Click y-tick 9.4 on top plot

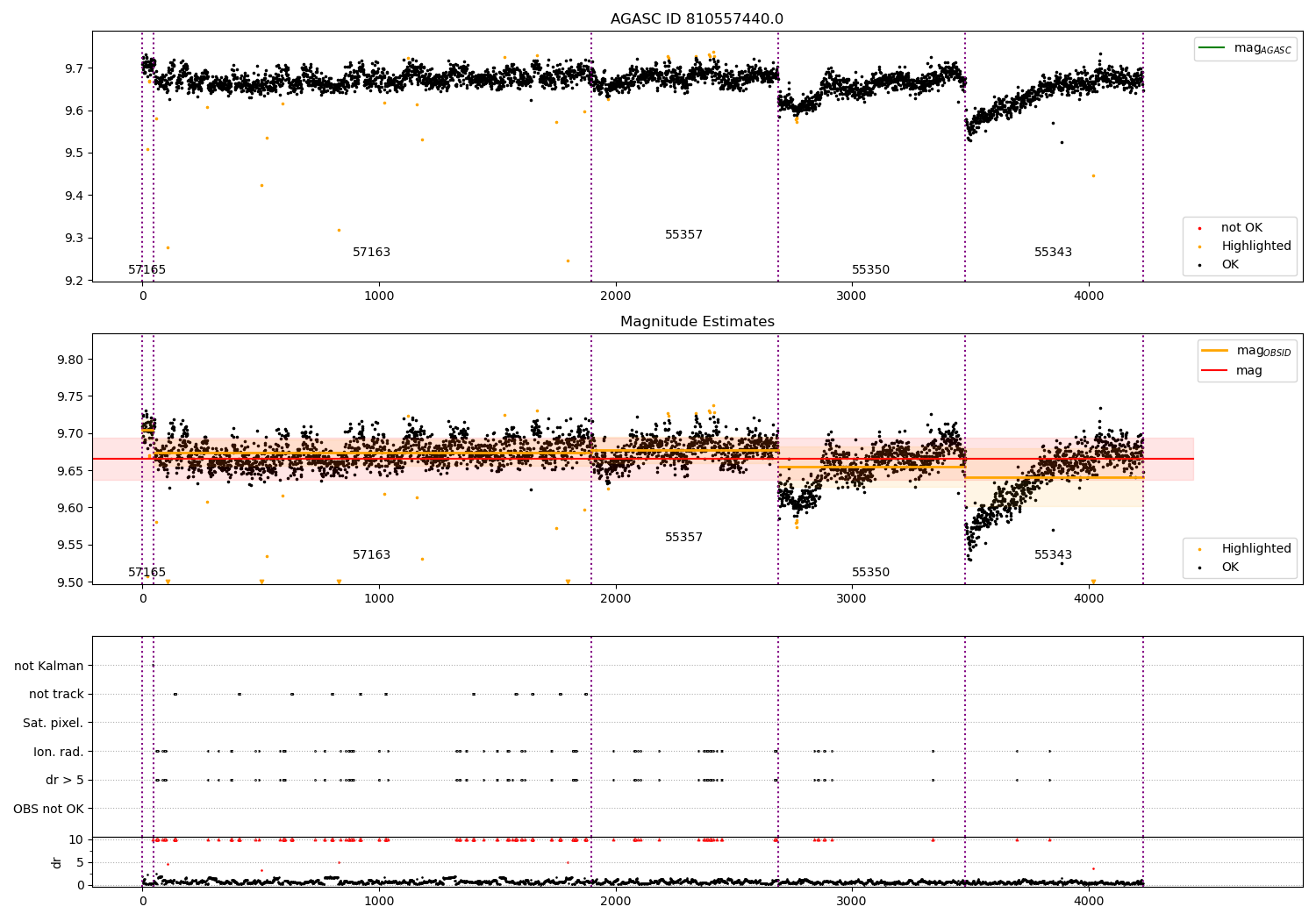coord(75,196)
